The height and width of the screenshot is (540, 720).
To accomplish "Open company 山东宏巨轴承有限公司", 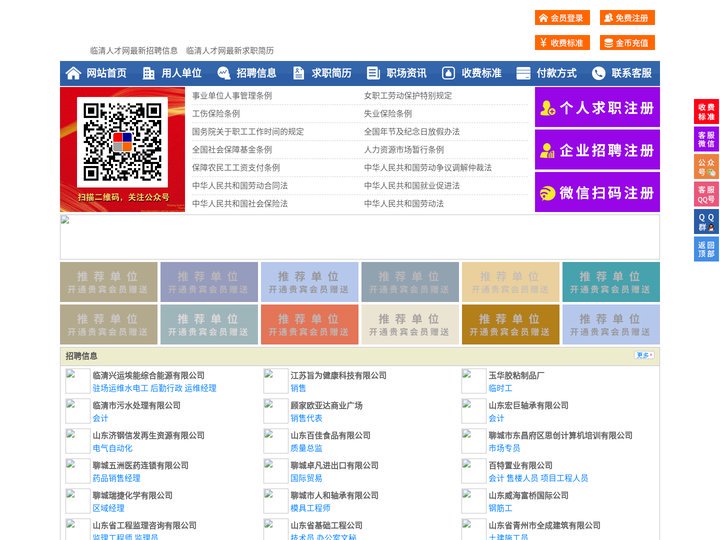I will point(528,405).
